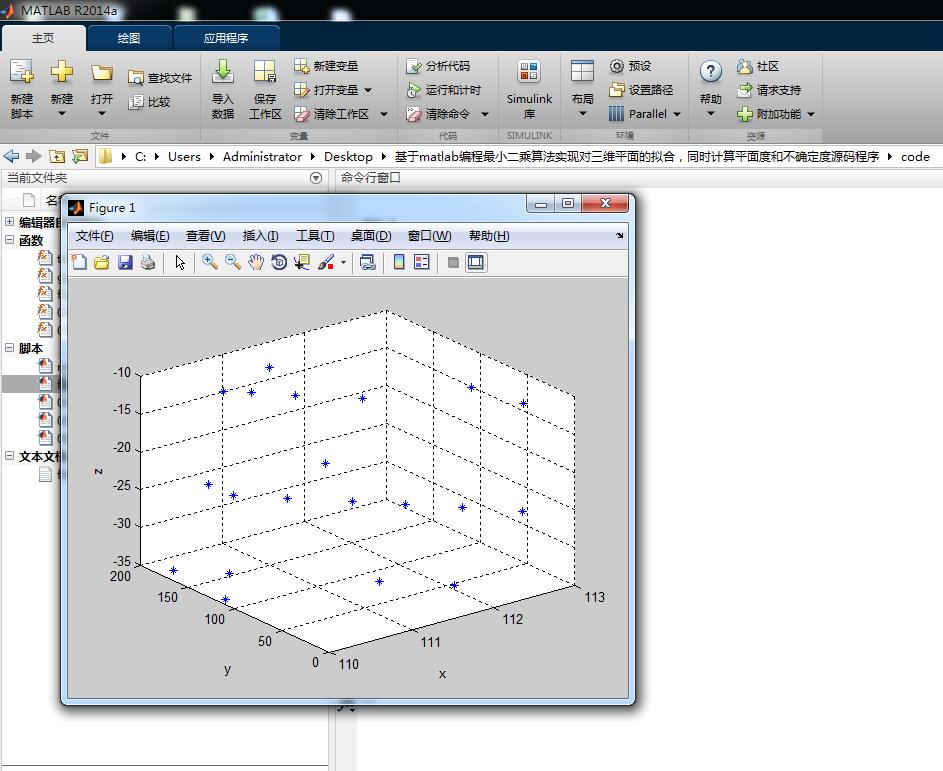Toggle the Pan hand tool
The height and width of the screenshot is (771, 943).
pos(256,262)
